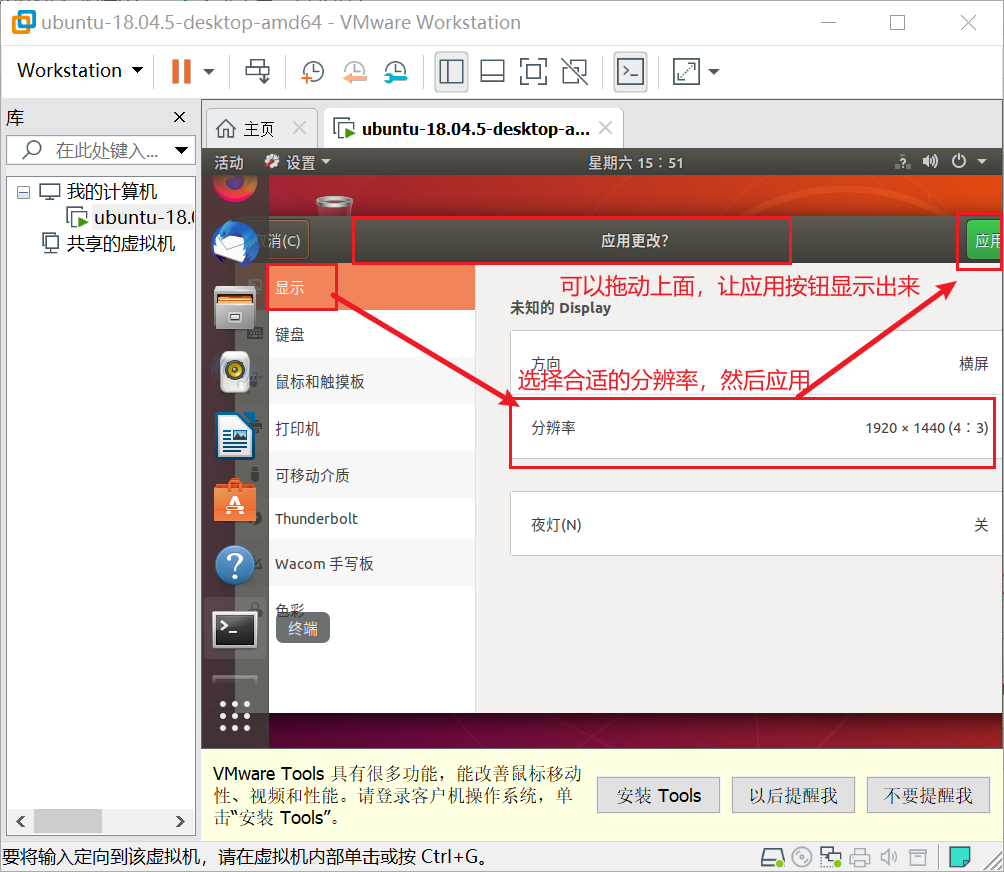Open the Ubuntu power system menu
The image size is (1004, 872).
coord(969,161)
